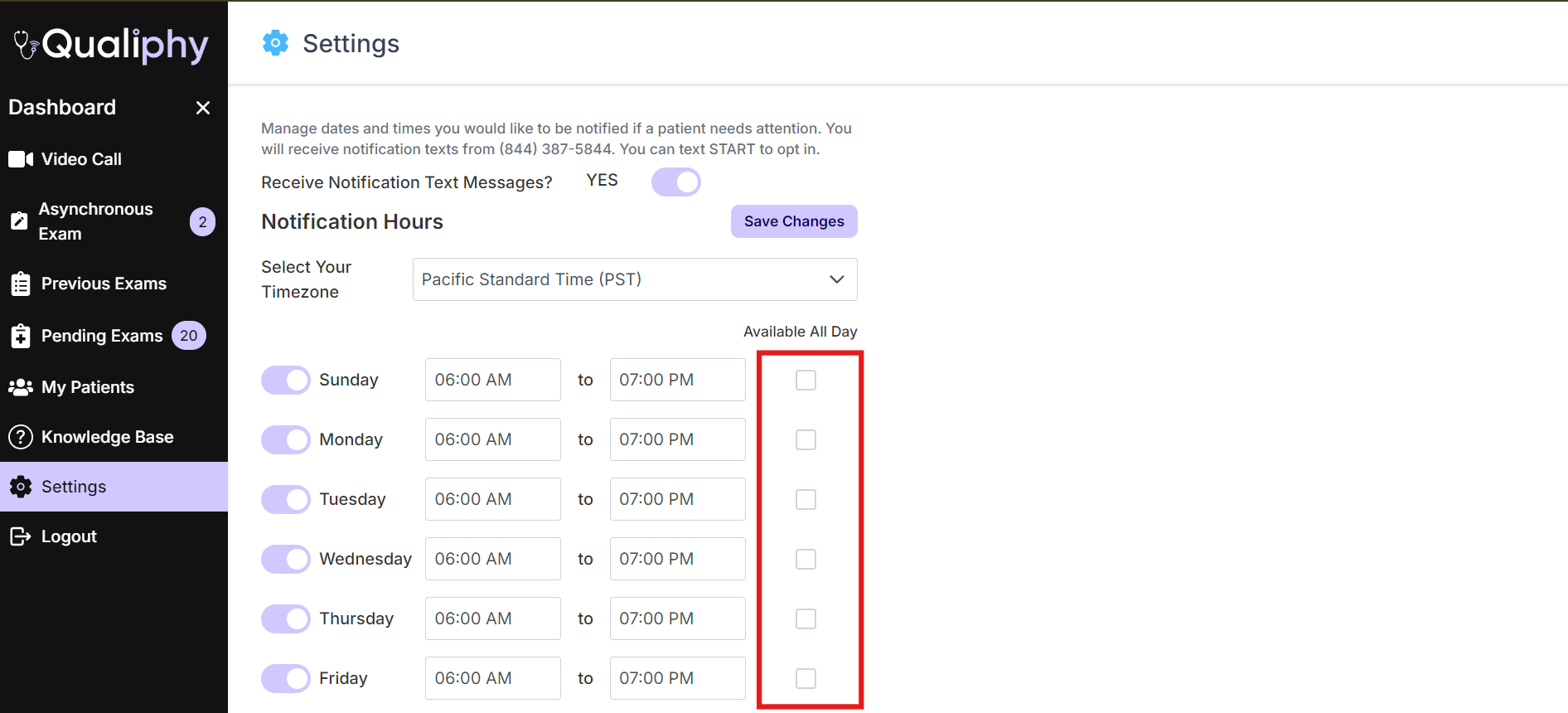Click the Knowledge Base question mark icon
The height and width of the screenshot is (713, 1568).
pyautogui.click(x=21, y=437)
